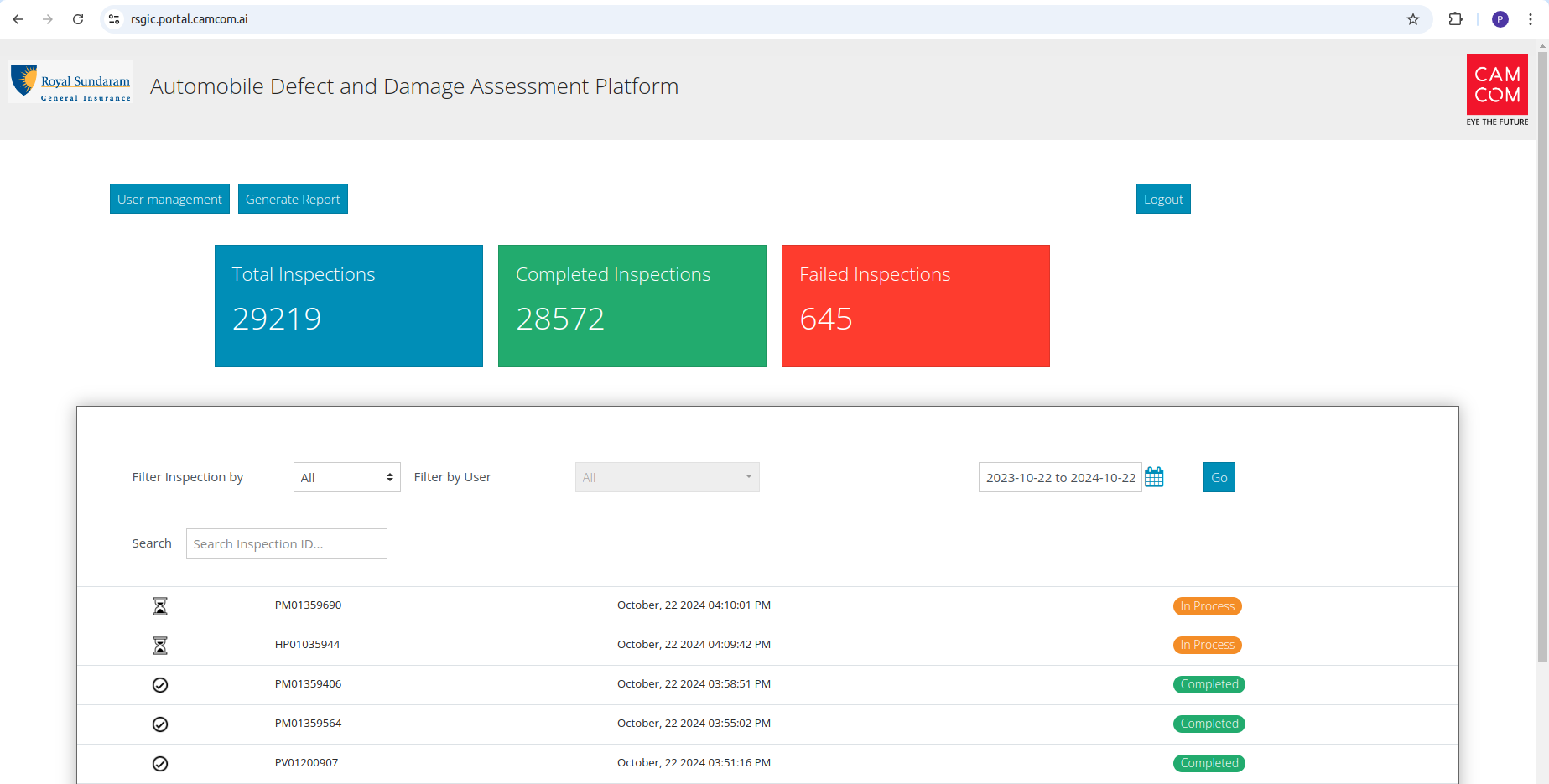Click the CamCom logo
The width and height of the screenshot is (1549, 784).
[x=1497, y=90]
